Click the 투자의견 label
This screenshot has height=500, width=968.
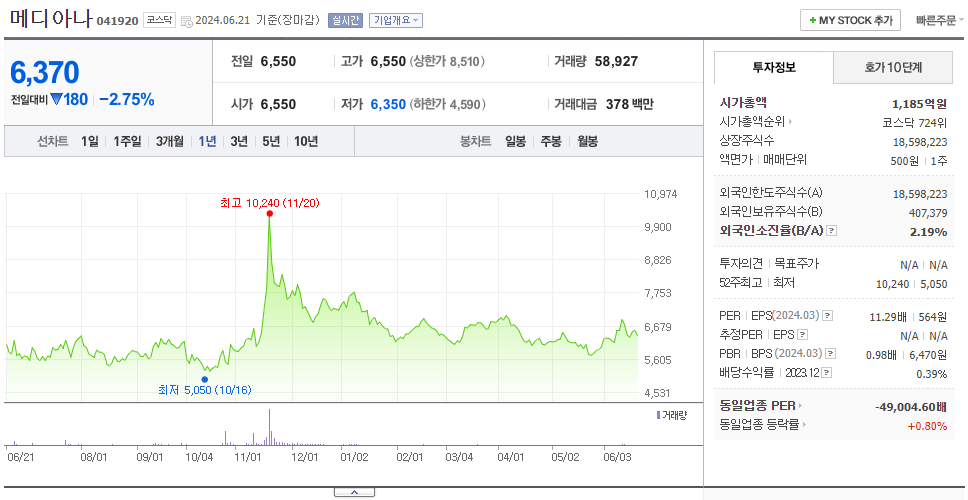point(741,264)
